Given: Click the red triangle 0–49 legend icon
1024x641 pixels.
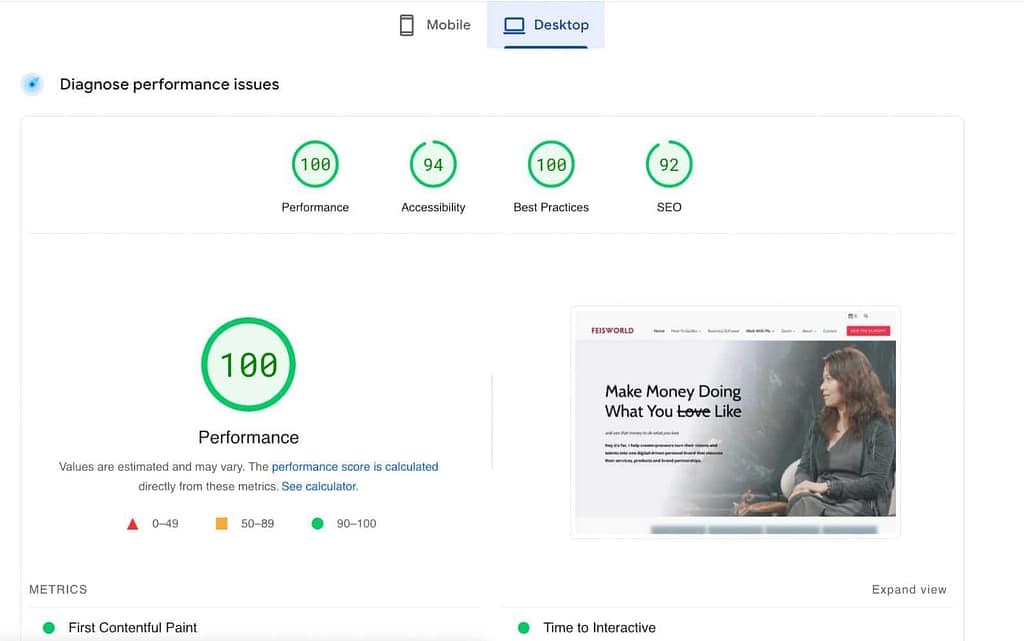Looking at the screenshot, I should click(x=133, y=524).
